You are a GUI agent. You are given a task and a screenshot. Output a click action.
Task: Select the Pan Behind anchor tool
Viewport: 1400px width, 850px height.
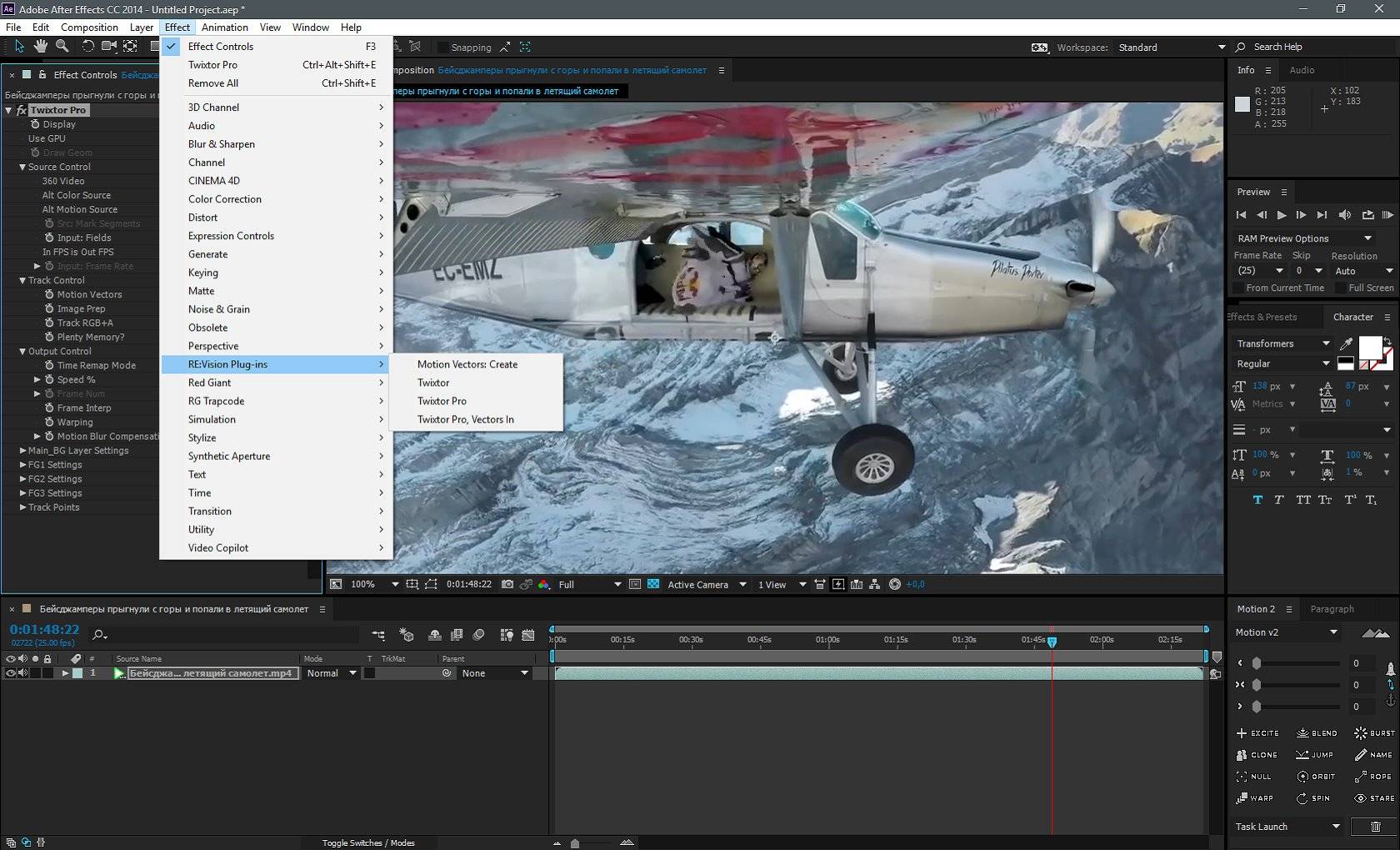[x=131, y=47]
